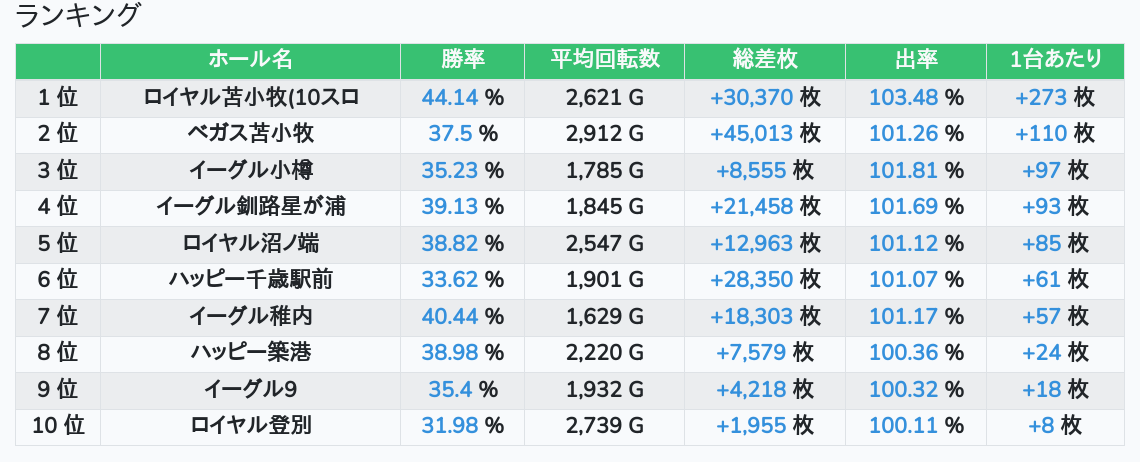Click the ランキング heading

coord(78,16)
